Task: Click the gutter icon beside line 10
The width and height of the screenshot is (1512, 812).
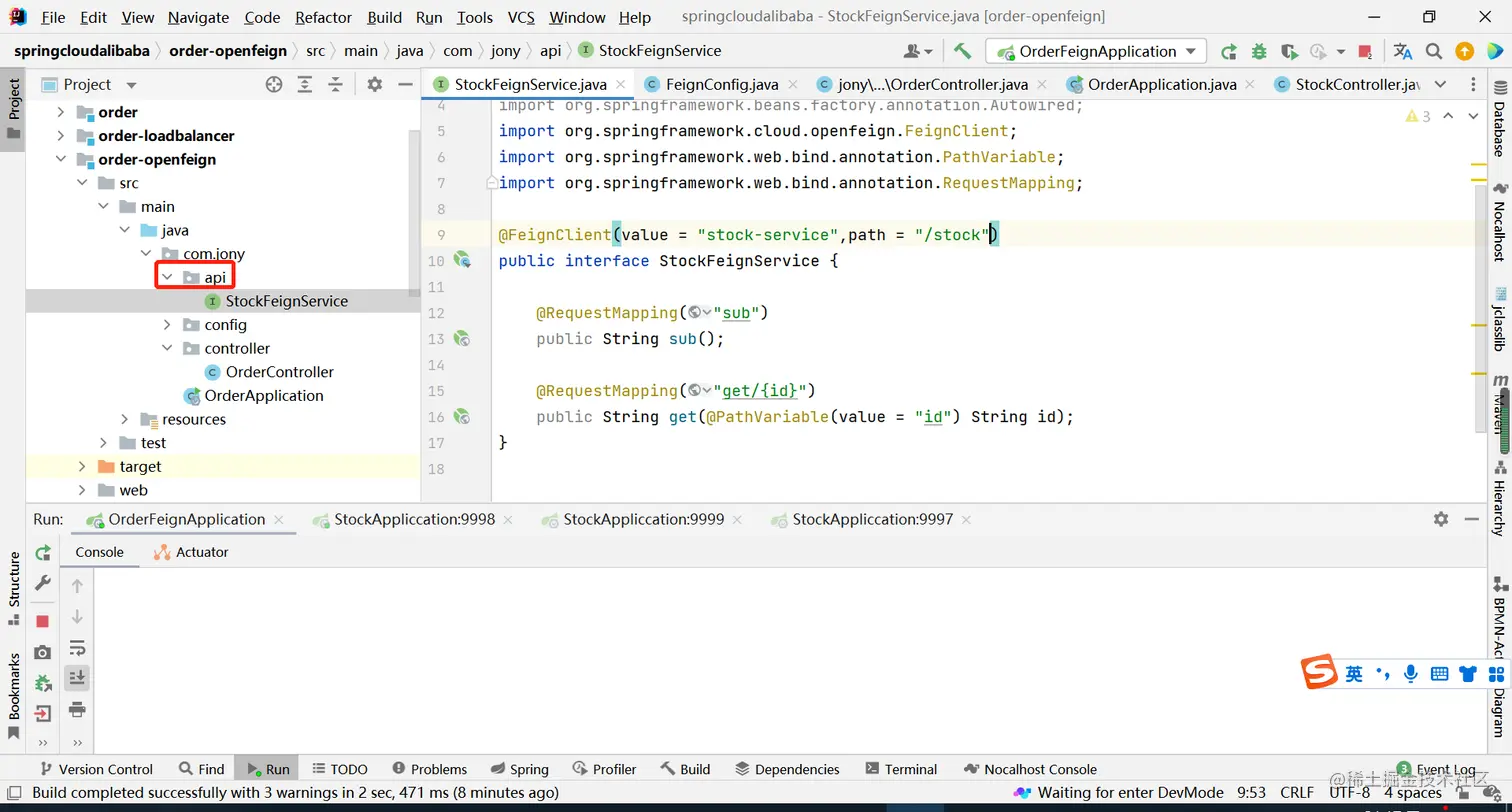Action: click(x=462, y=260)
